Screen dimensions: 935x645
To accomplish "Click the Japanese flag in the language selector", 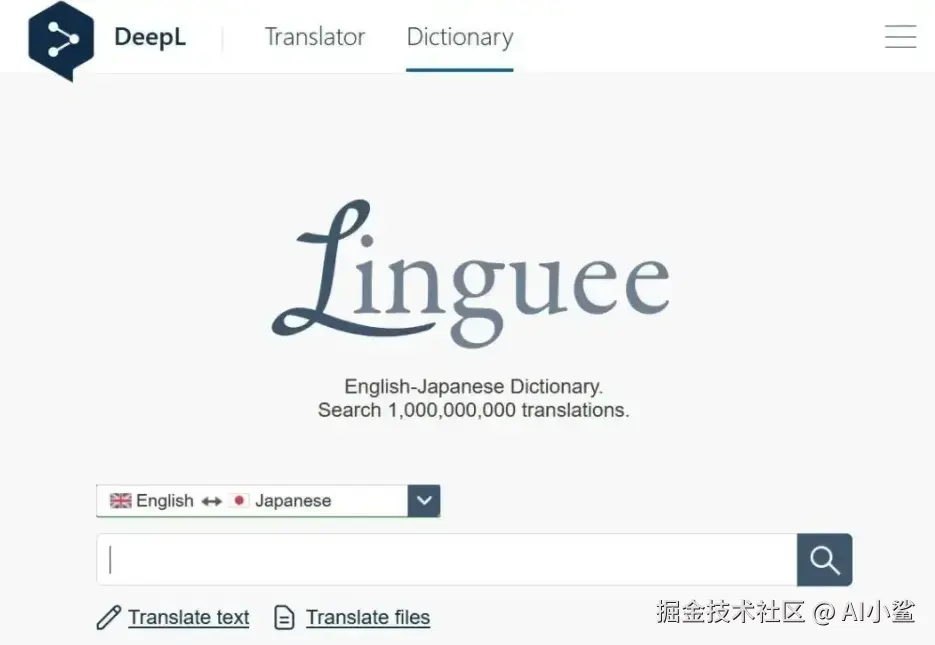I will coord(241,500).
